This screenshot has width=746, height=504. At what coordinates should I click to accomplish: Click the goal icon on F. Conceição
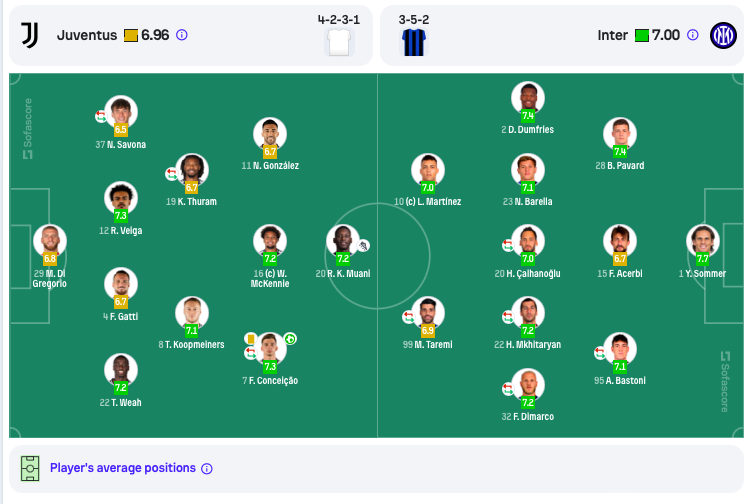(x=290, y=339)
